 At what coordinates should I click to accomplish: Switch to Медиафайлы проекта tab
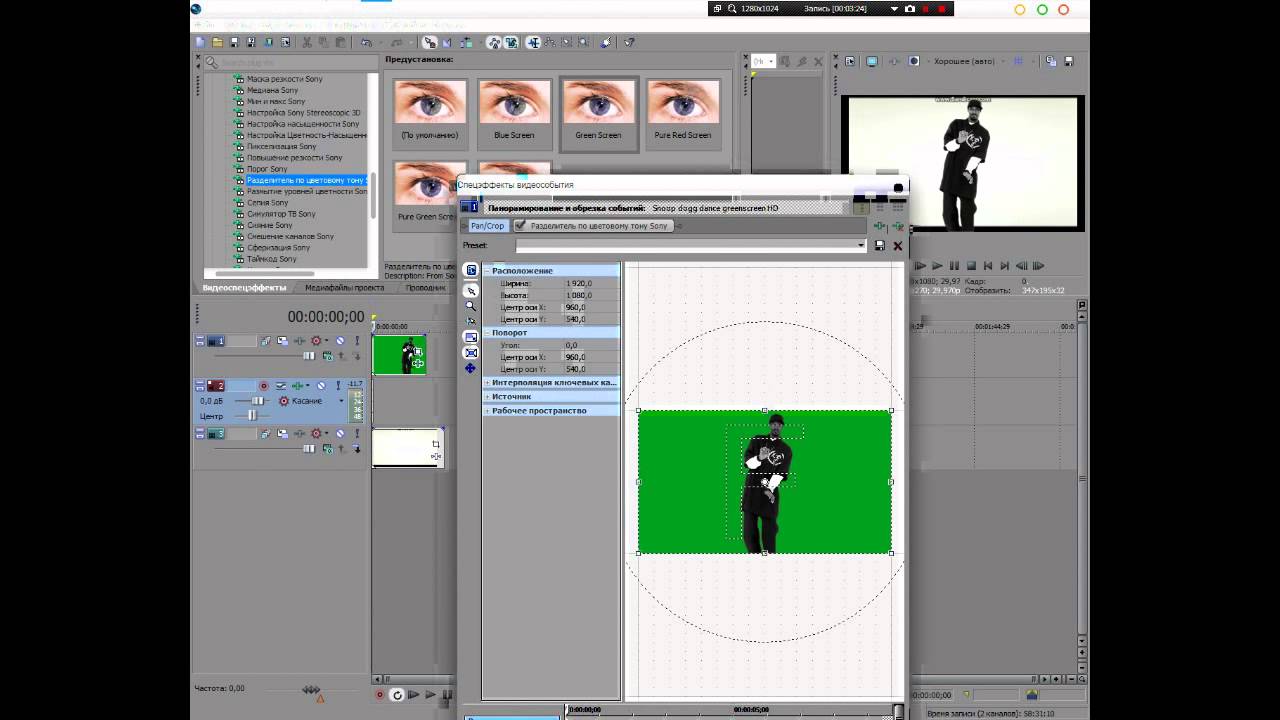coord(344,288)
